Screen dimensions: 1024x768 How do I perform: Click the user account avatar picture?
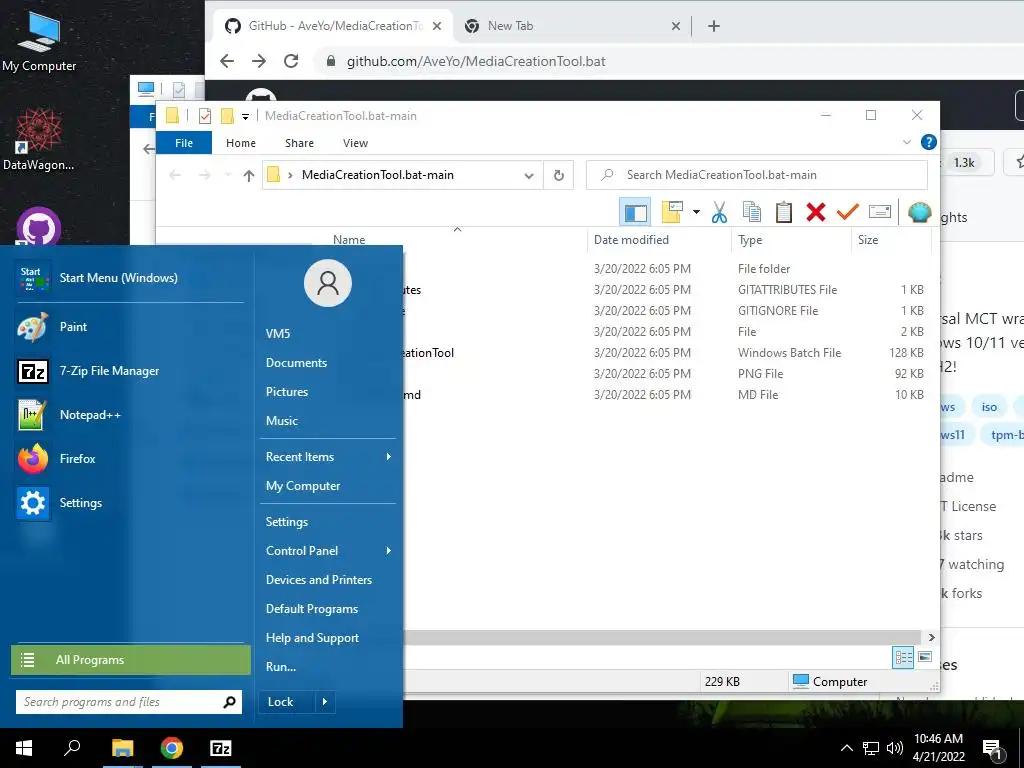[x=328, y=283]
